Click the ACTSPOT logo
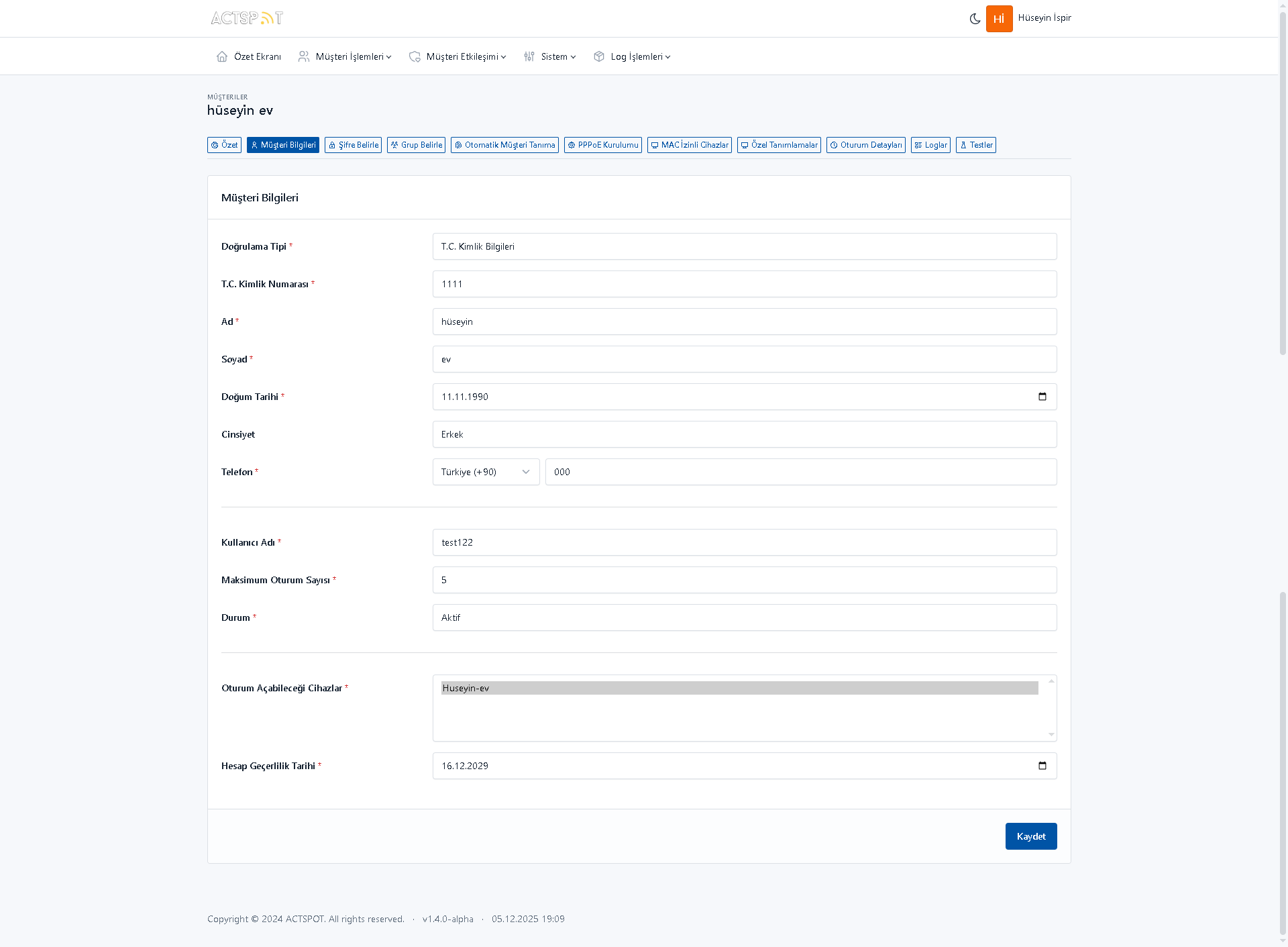The width and height of the screenshot is (1288, 947). pos(247,18)
